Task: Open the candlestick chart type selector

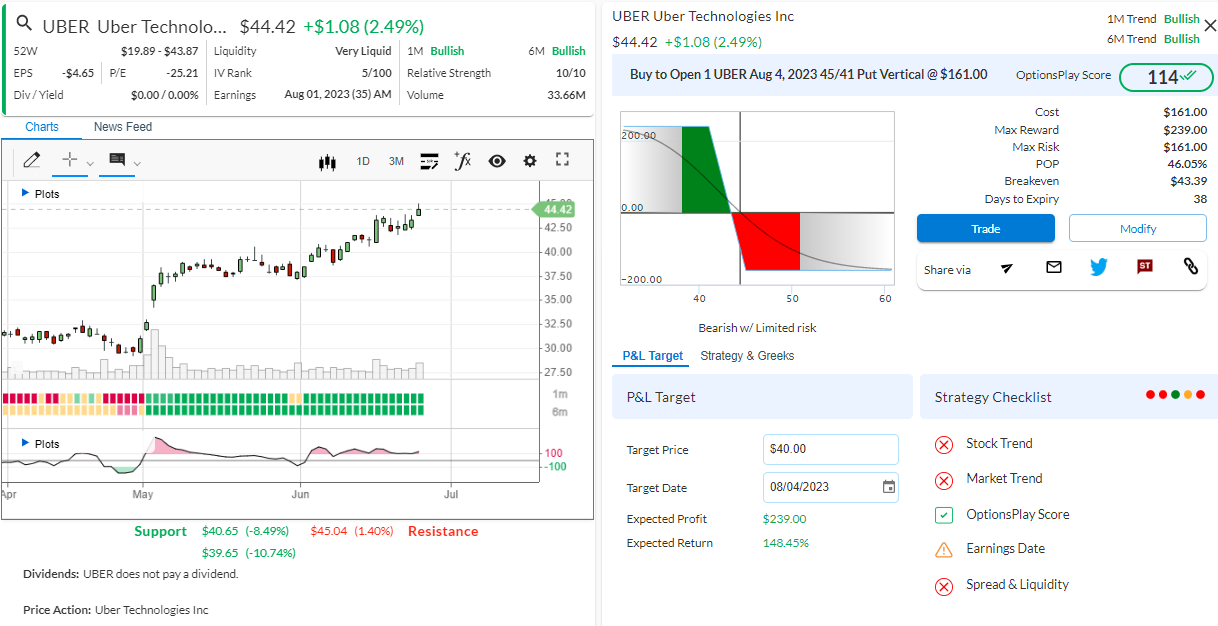Action: point(327,161)
